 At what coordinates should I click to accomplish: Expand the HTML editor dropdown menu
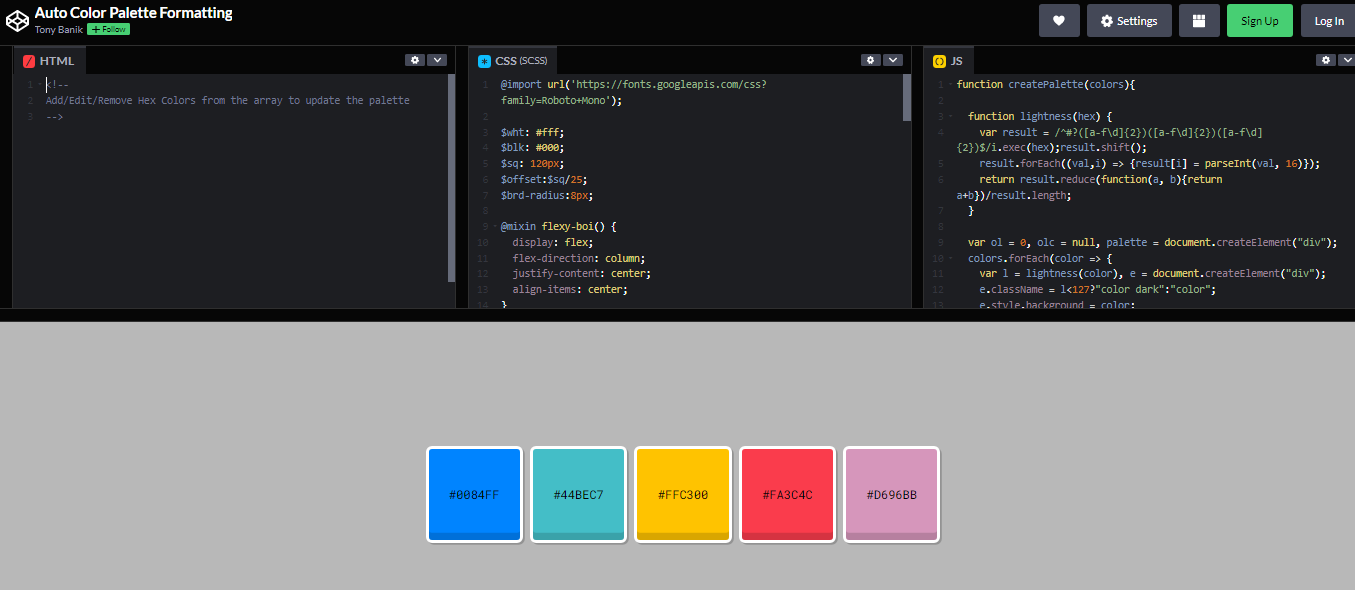(x=437, y=60)
